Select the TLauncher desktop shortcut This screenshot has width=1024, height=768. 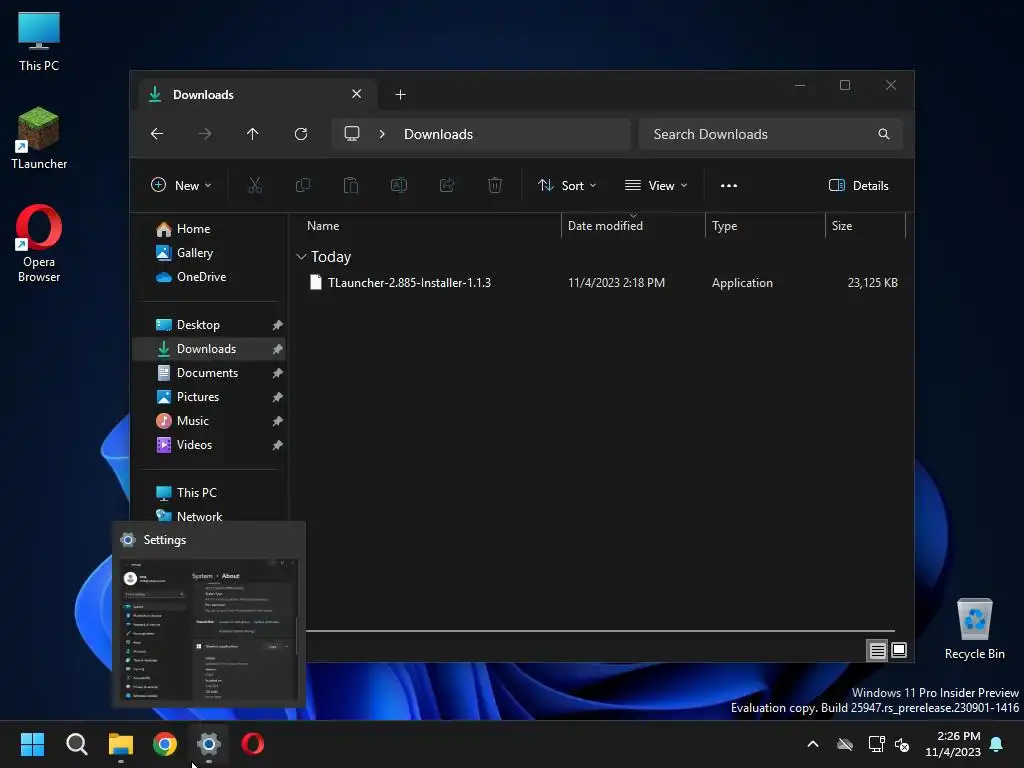(x=39, y=138)
